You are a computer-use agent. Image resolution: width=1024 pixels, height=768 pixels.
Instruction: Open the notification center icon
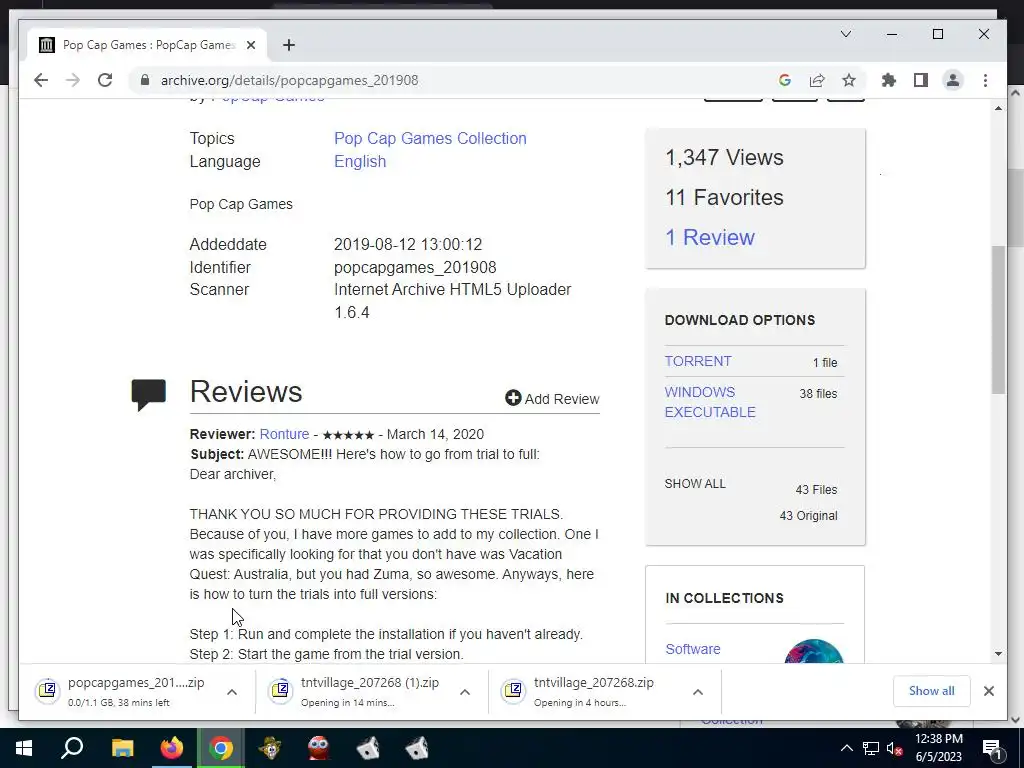click(x=992, y=749)
